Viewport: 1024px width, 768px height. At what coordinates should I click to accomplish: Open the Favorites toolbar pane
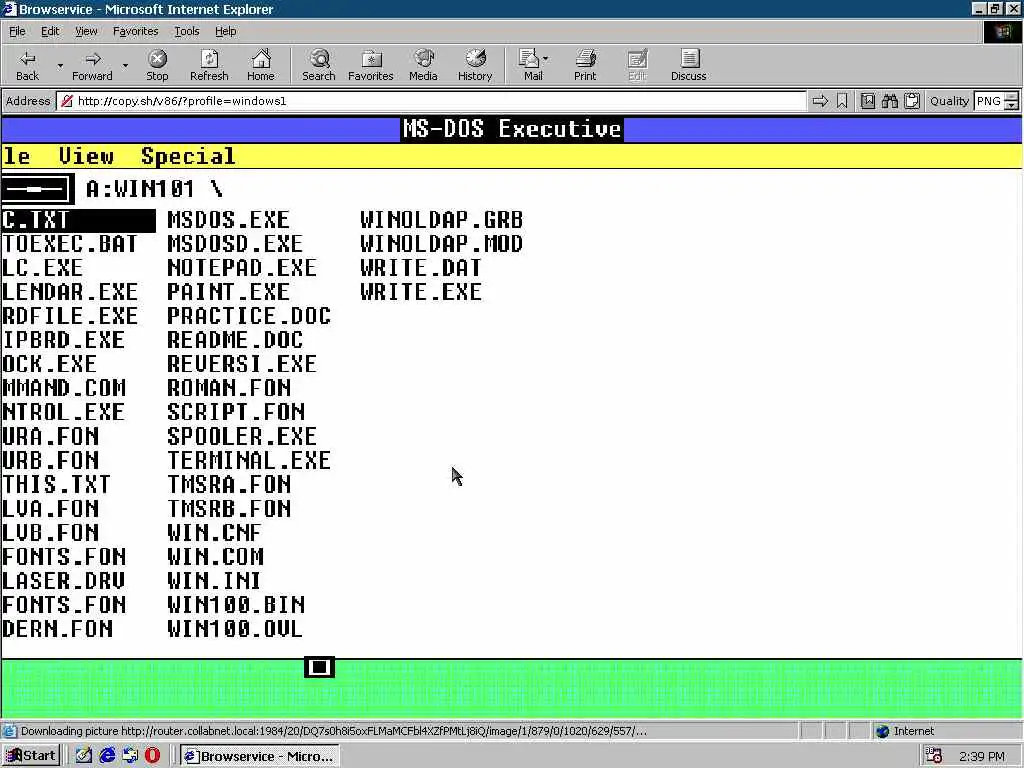click(371, 65)
